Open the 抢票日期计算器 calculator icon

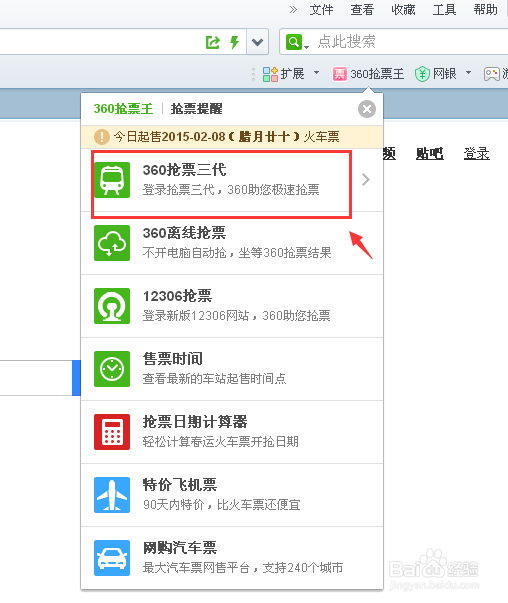(x=112, y=432)
